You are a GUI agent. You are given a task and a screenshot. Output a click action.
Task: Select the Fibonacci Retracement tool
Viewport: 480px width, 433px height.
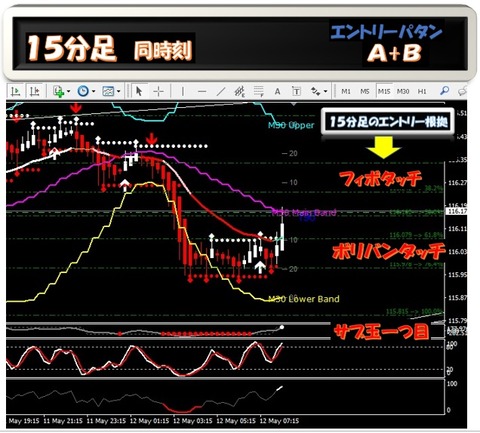[259, 91]
